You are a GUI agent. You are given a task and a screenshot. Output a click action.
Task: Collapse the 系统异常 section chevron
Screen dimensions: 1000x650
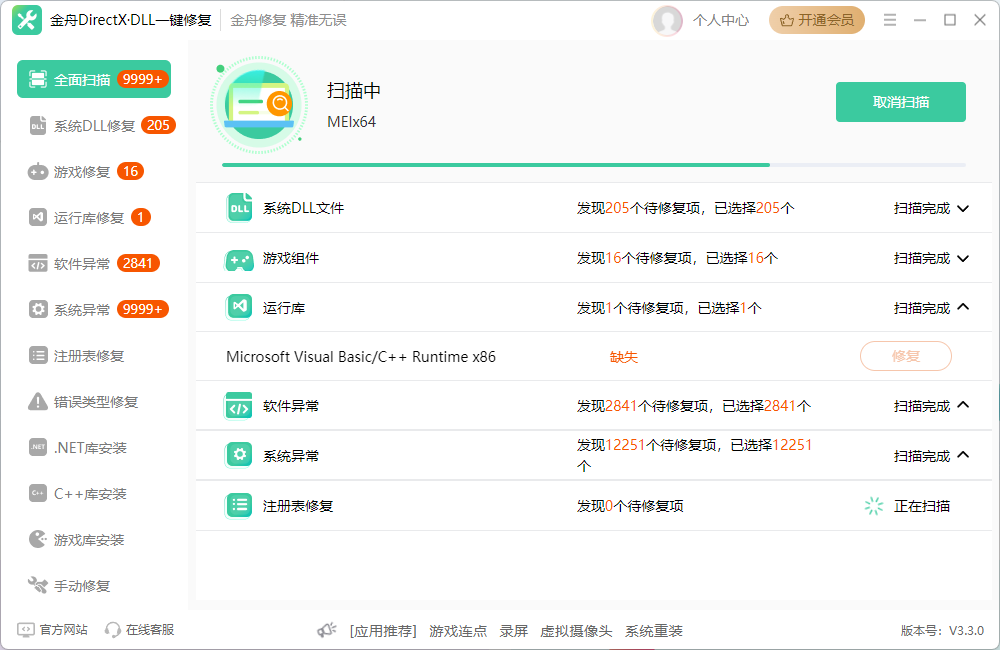(963, 455)
